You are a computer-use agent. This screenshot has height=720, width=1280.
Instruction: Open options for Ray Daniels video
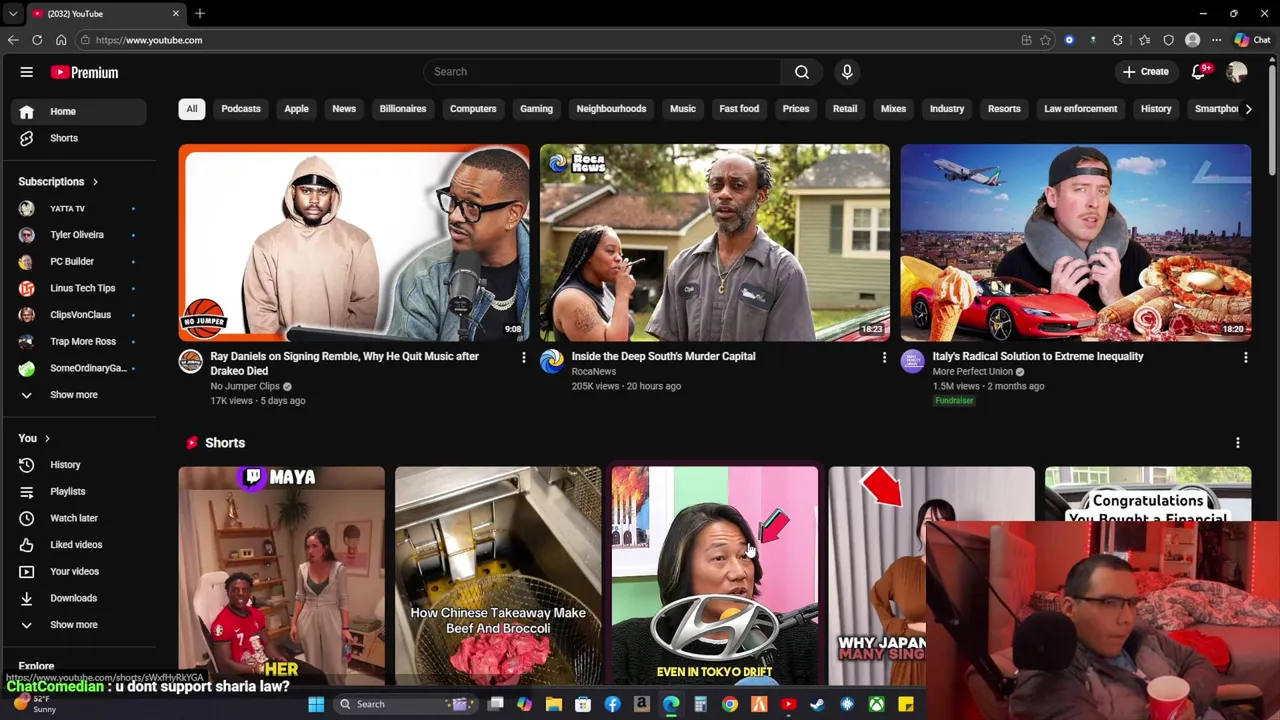(523, 357)
